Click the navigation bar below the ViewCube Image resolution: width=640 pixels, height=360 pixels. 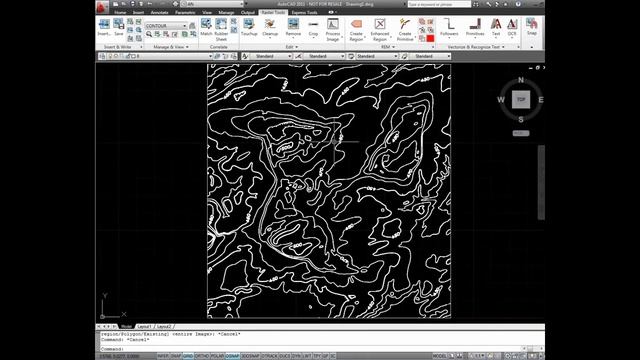(x=541, y=182)
